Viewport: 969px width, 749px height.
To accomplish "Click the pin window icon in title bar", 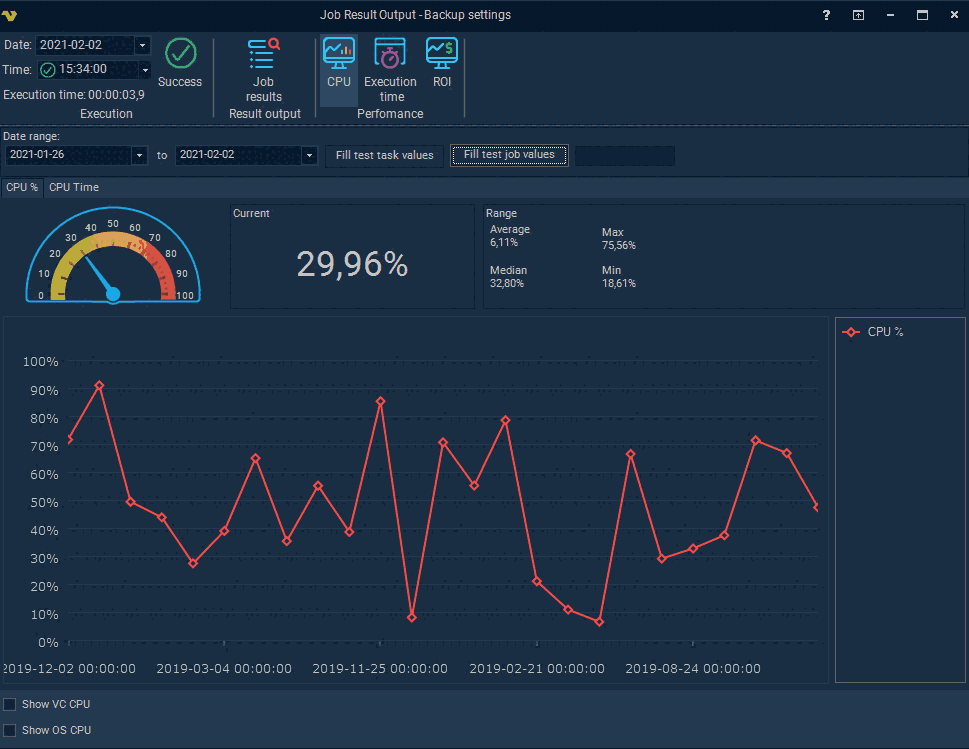I will pos(858,15).
